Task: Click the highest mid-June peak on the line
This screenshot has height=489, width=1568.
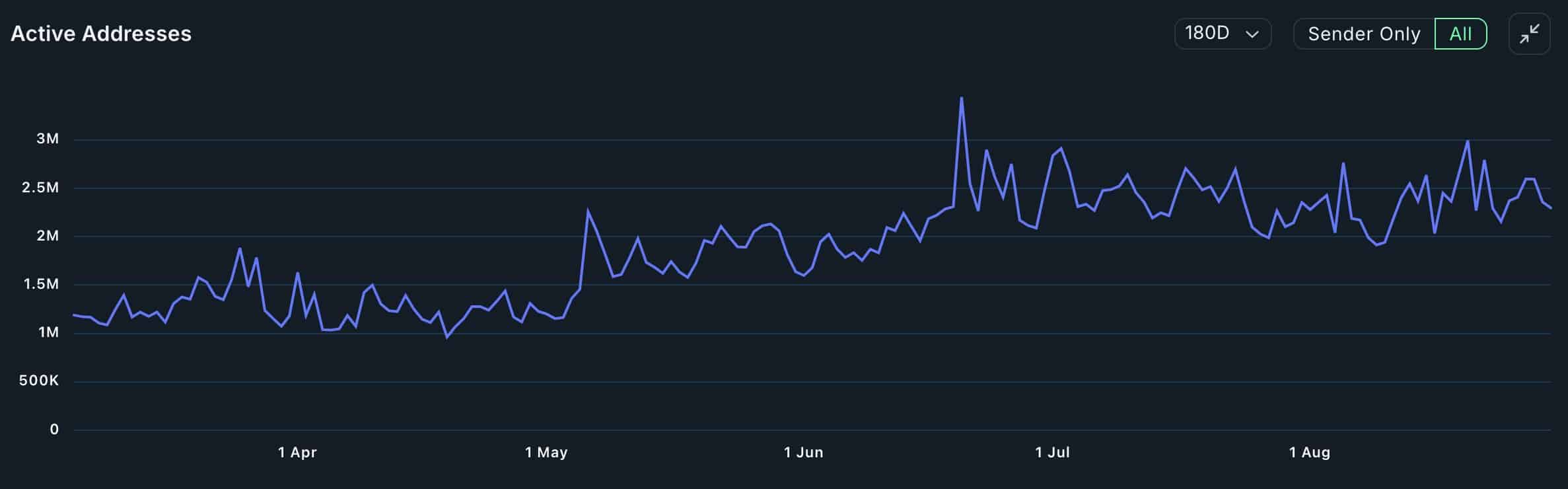Action: (x=961, y=98)
